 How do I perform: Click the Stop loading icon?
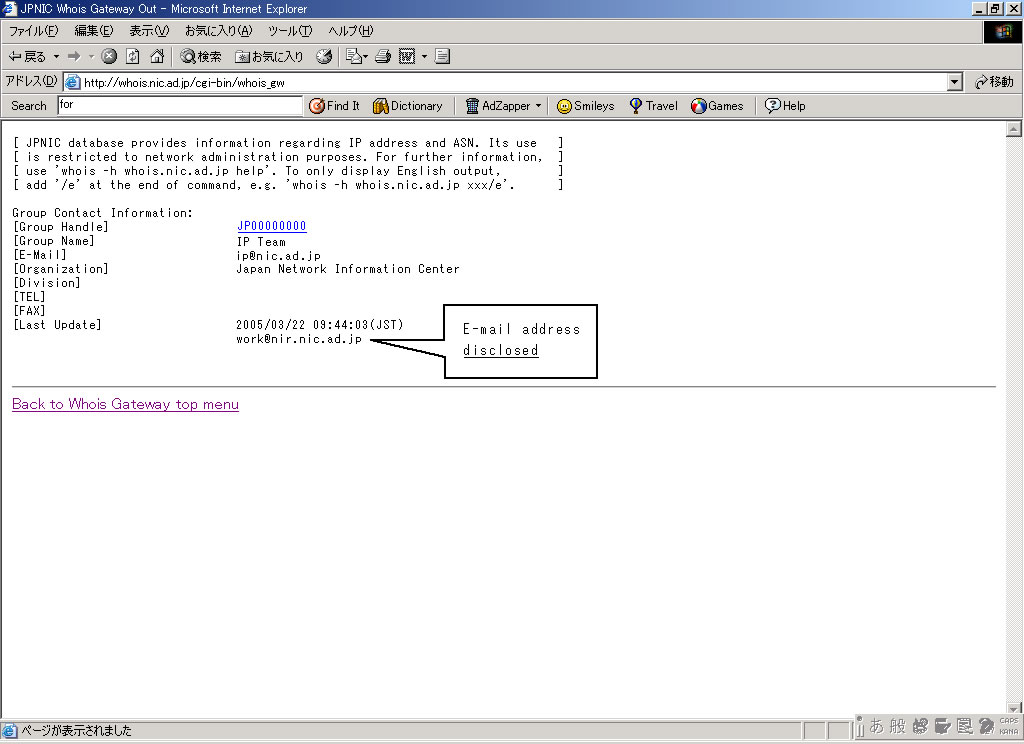109,56
